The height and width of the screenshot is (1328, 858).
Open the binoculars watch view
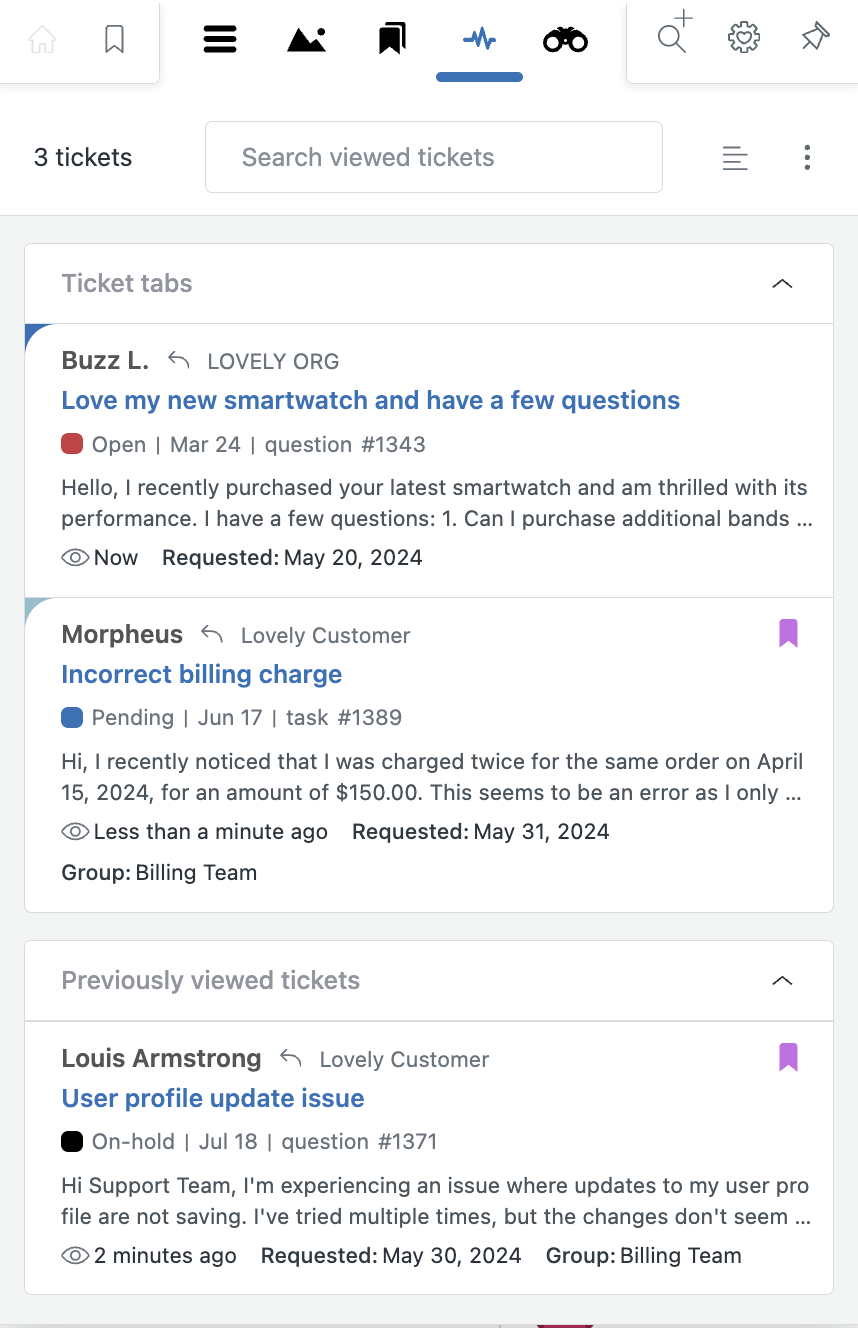565,40
